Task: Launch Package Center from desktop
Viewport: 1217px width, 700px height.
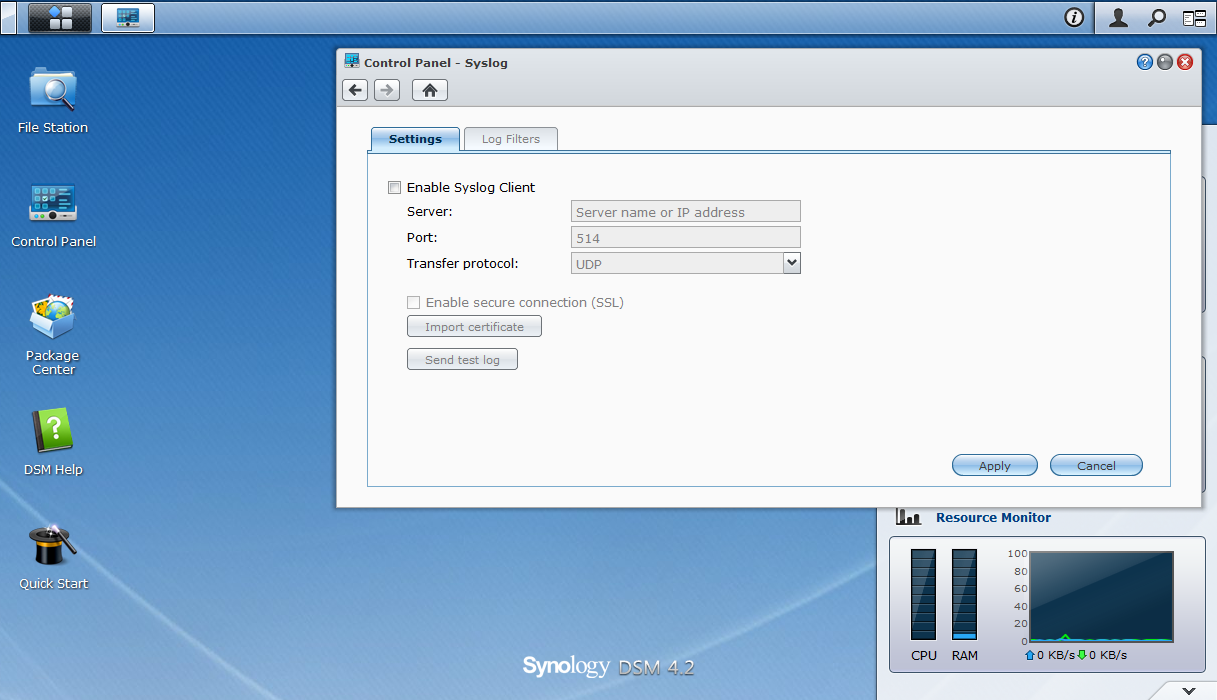Action: pyautogui.click(x=53, y=335)
